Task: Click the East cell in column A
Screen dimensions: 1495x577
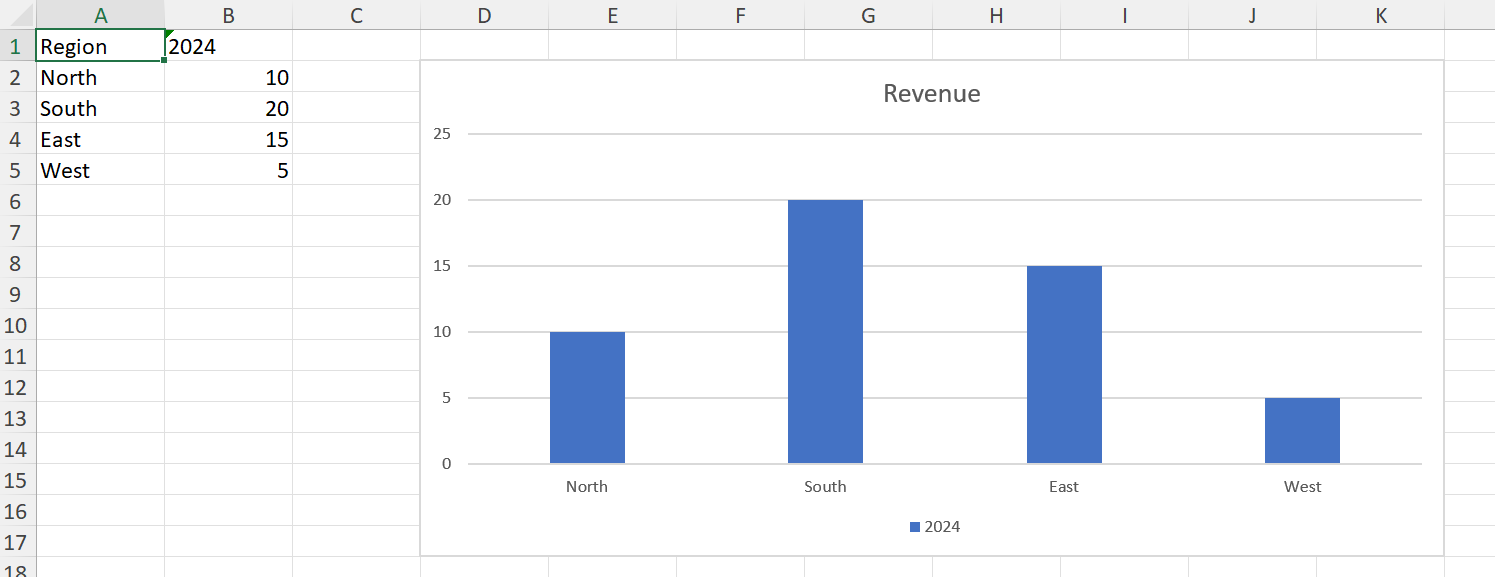Action: click(x=100, y=139)
